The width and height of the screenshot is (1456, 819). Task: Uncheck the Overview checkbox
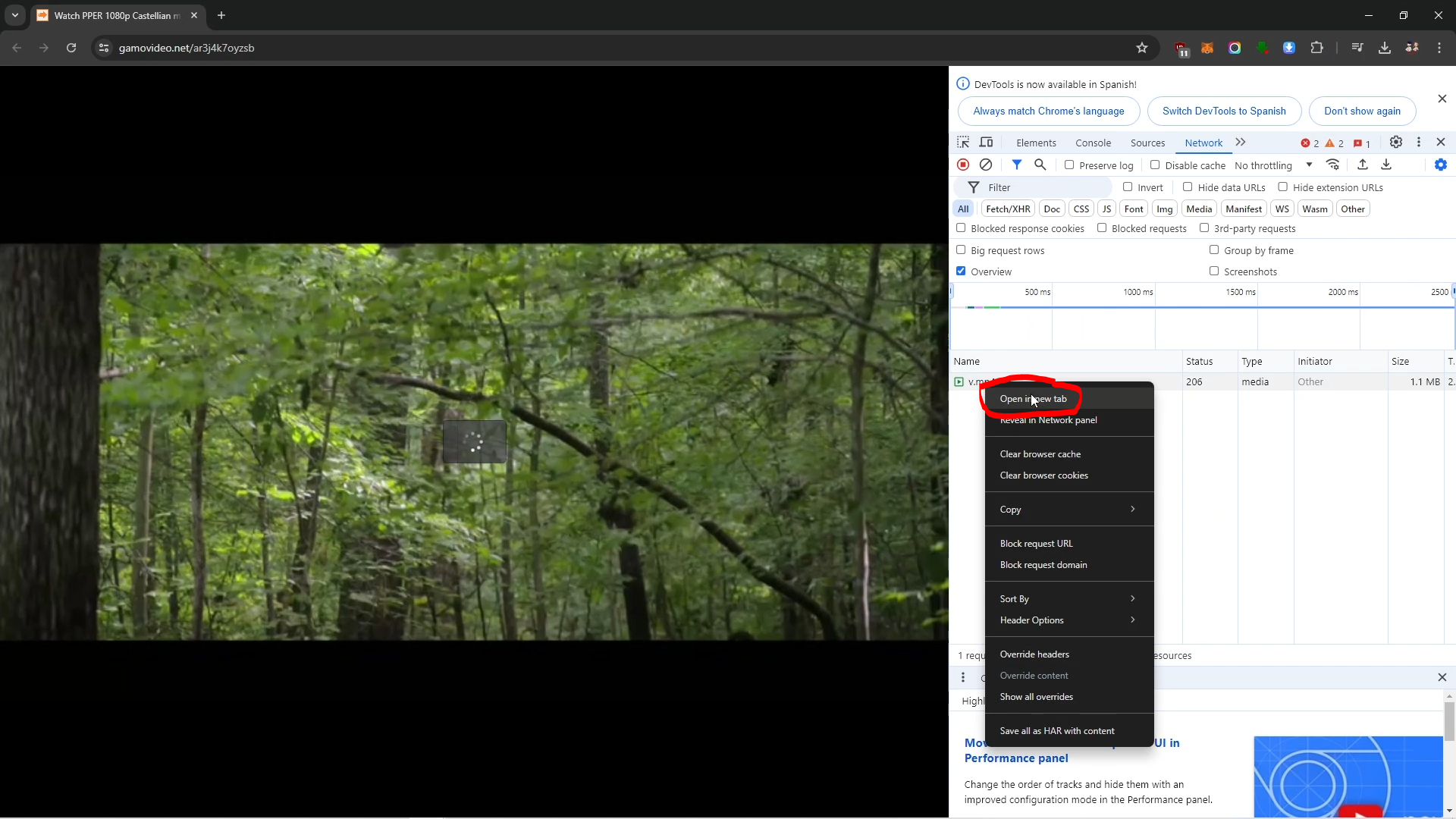[961, 271]
